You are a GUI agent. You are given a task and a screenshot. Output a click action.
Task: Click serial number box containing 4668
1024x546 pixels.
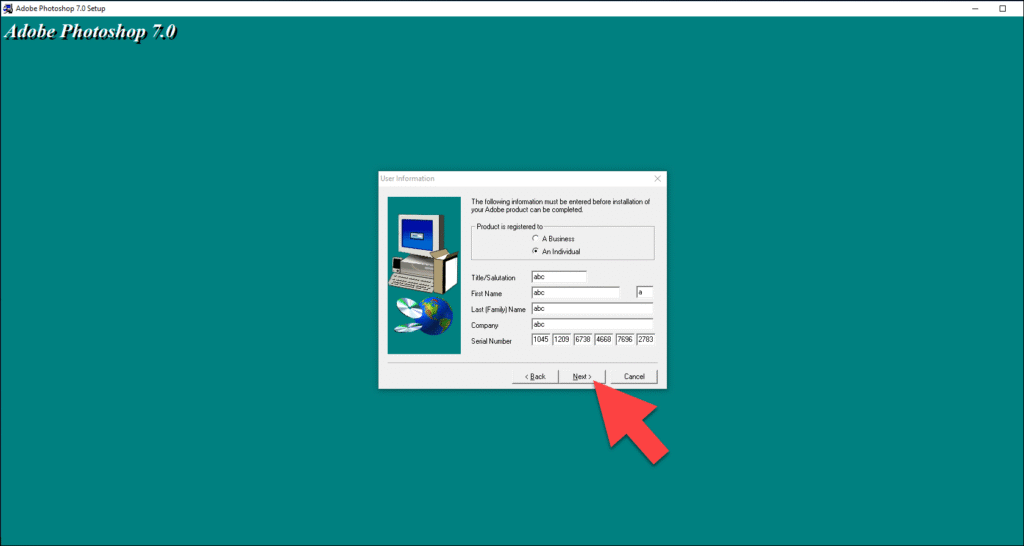pyautogui.click(x=603, y=340)
